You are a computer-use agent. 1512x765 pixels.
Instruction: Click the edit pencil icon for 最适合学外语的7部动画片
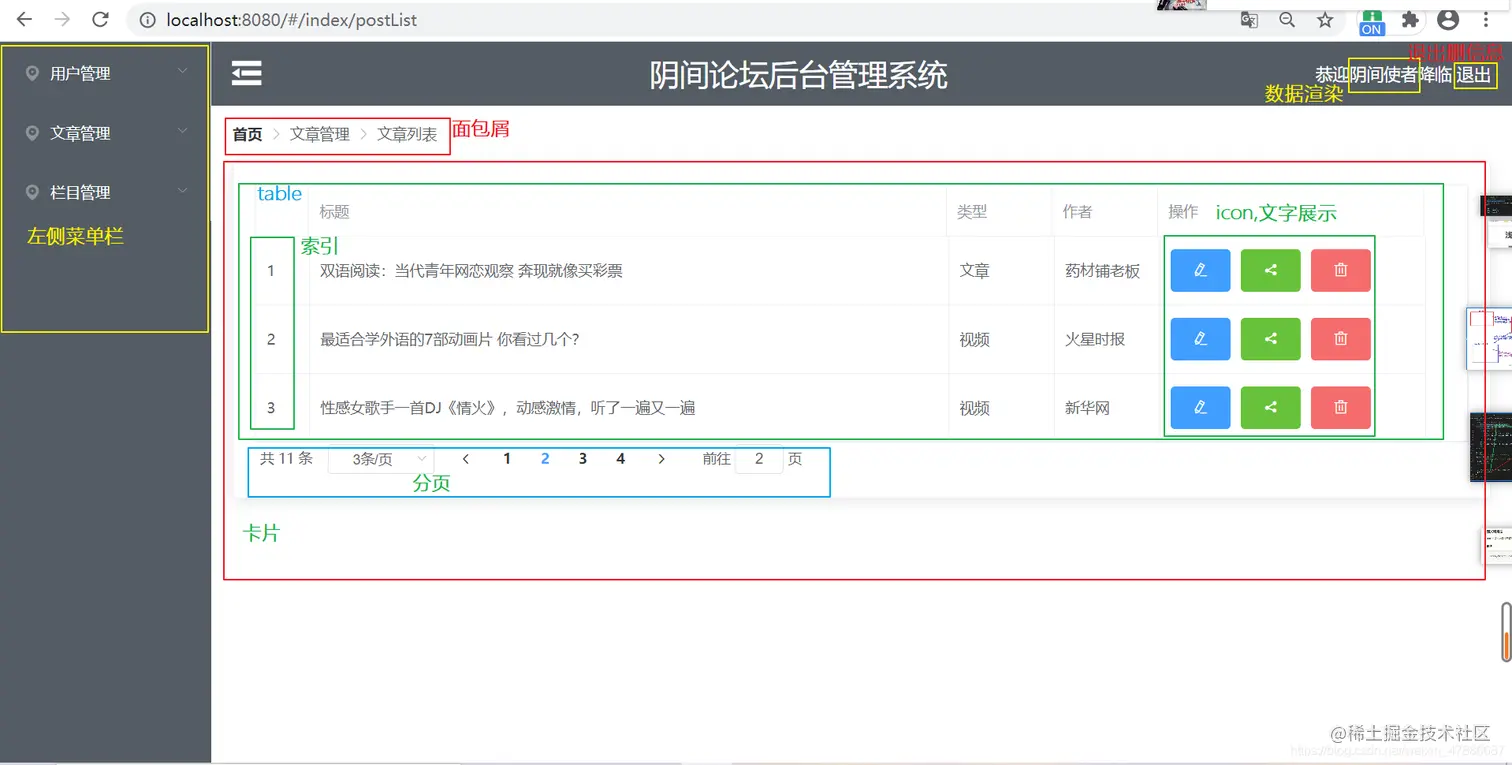(1199, 339)
